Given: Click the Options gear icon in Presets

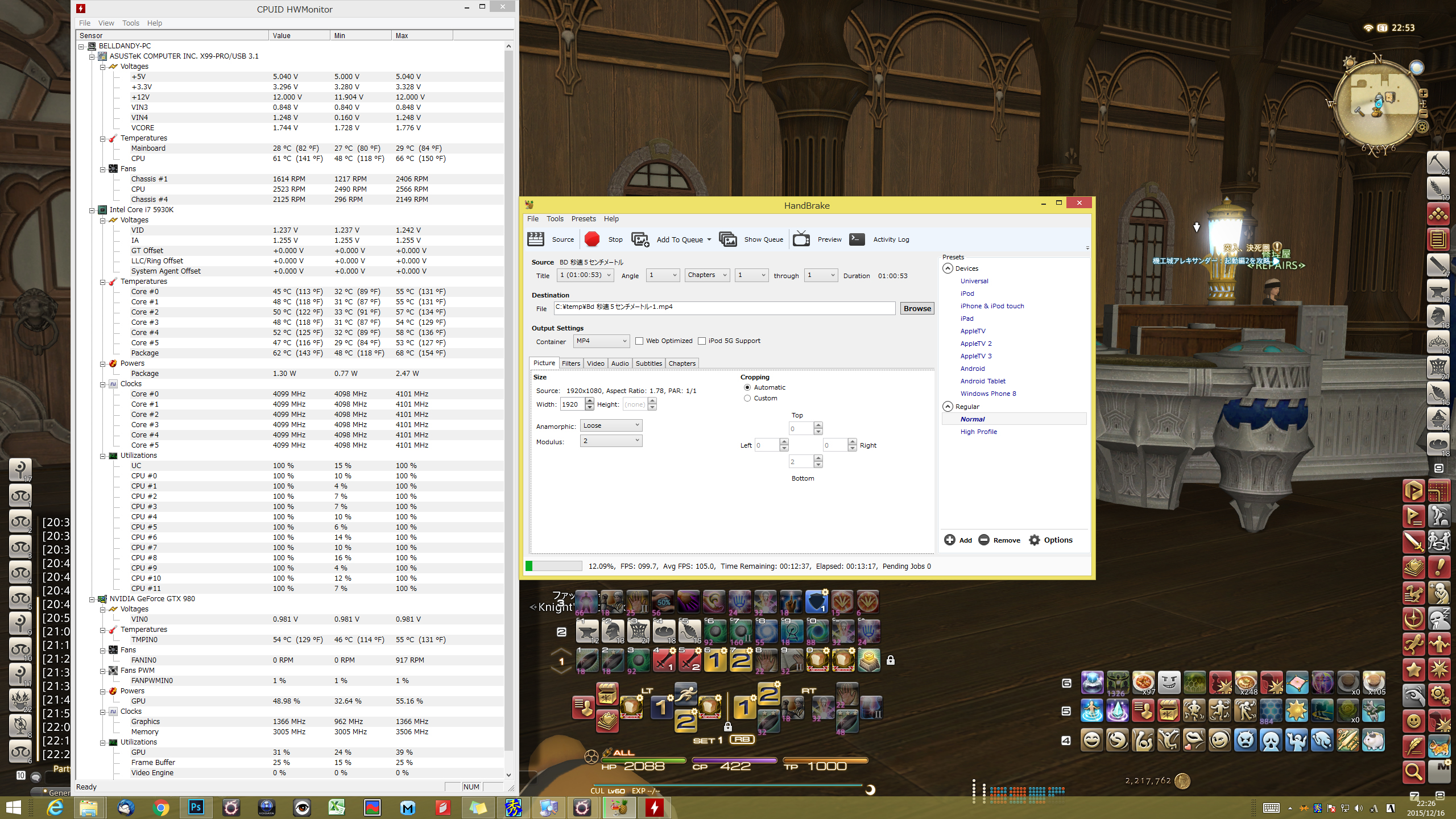Looking at the screenshot, I should pyautogui.click(x=1035, y=540).
